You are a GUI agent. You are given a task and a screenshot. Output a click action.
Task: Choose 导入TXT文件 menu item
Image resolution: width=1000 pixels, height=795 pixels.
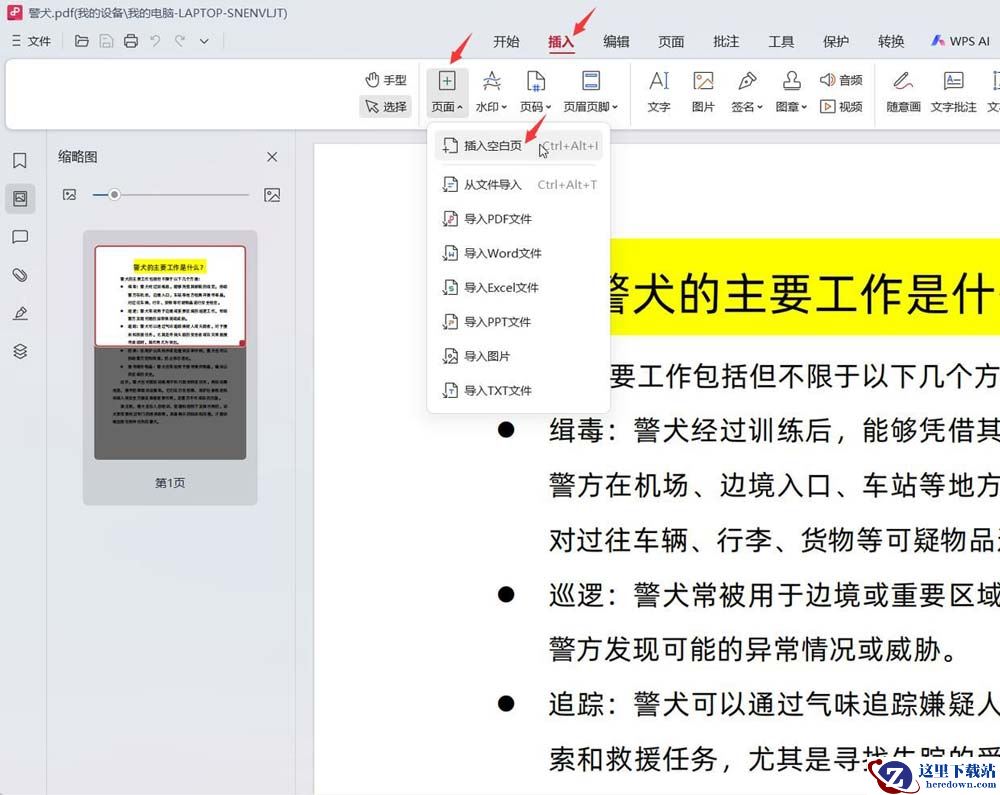pos(518,390)
